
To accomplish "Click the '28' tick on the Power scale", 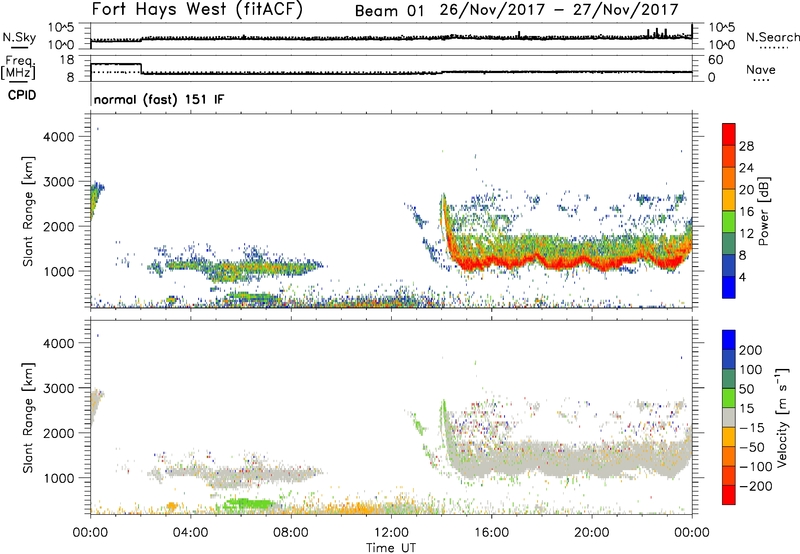I will pyautogui.click(x=746, y=146).
